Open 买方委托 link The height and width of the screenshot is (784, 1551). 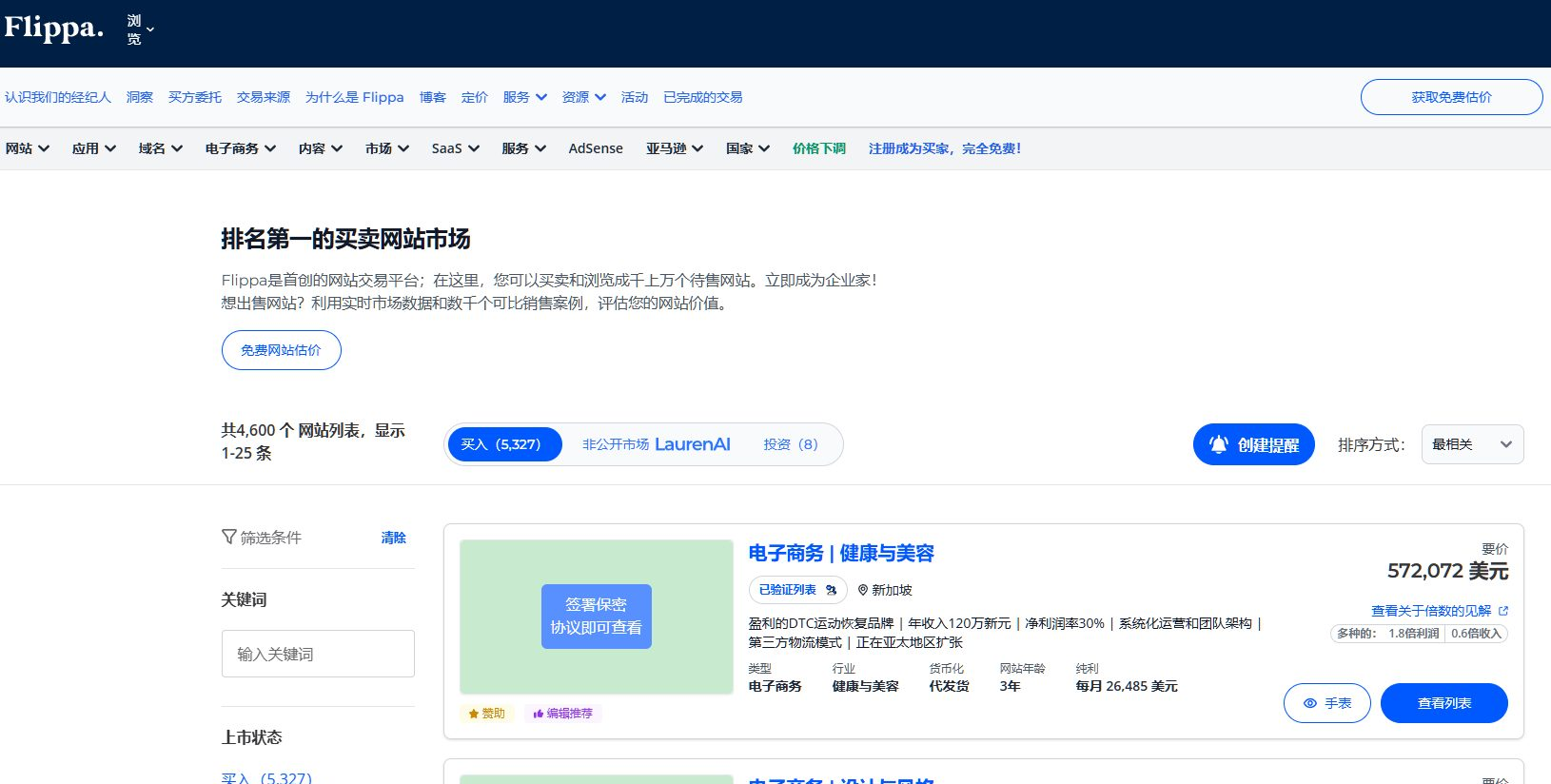[195, 97]
